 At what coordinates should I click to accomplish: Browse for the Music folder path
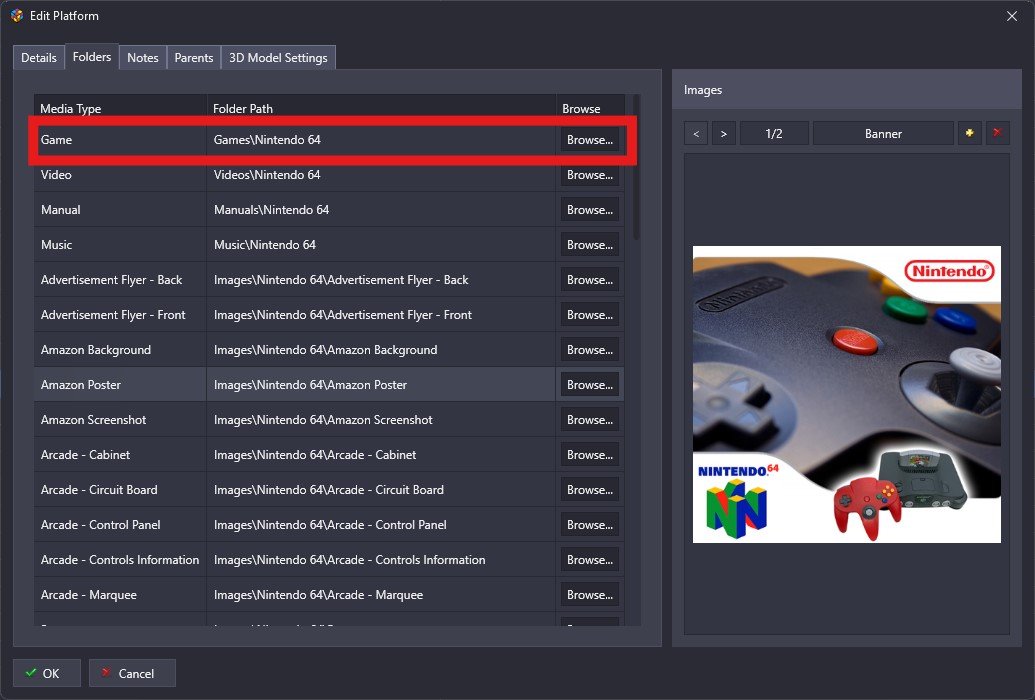point(589,244)
